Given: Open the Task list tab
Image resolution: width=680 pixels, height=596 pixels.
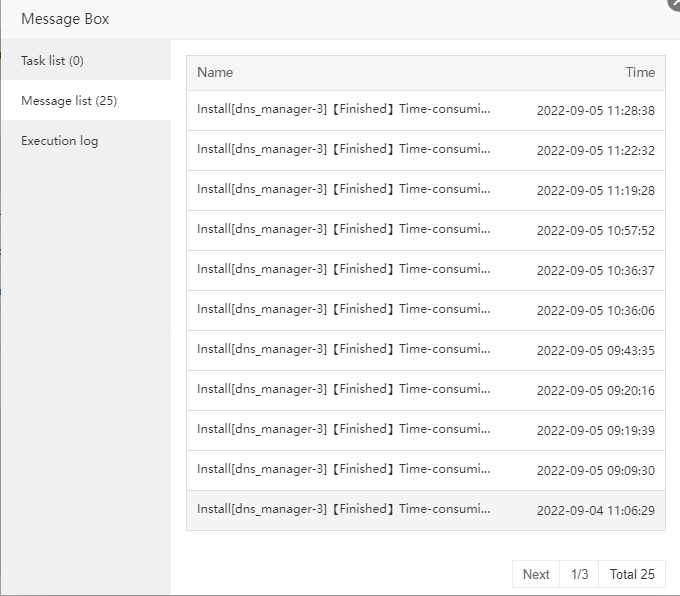Looking at the screenshot, I should (x=53, y=61).
